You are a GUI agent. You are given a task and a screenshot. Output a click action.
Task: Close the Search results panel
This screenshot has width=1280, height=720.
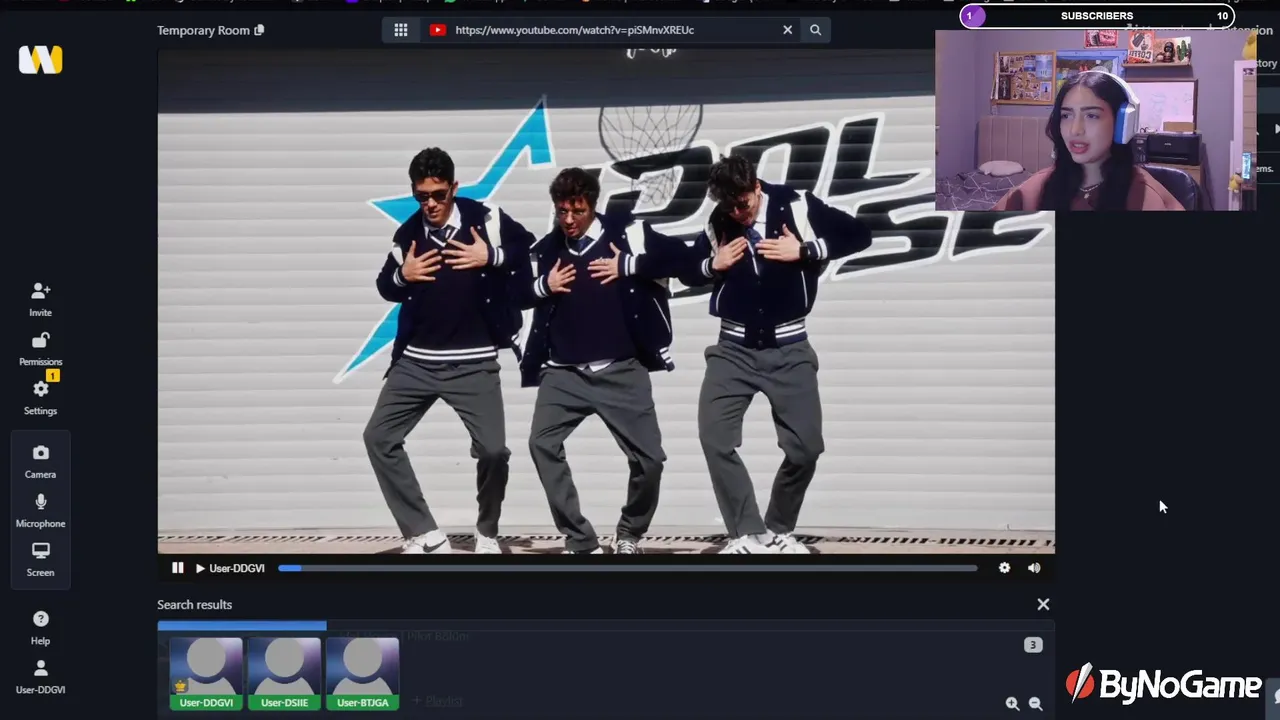point(1043,604)
